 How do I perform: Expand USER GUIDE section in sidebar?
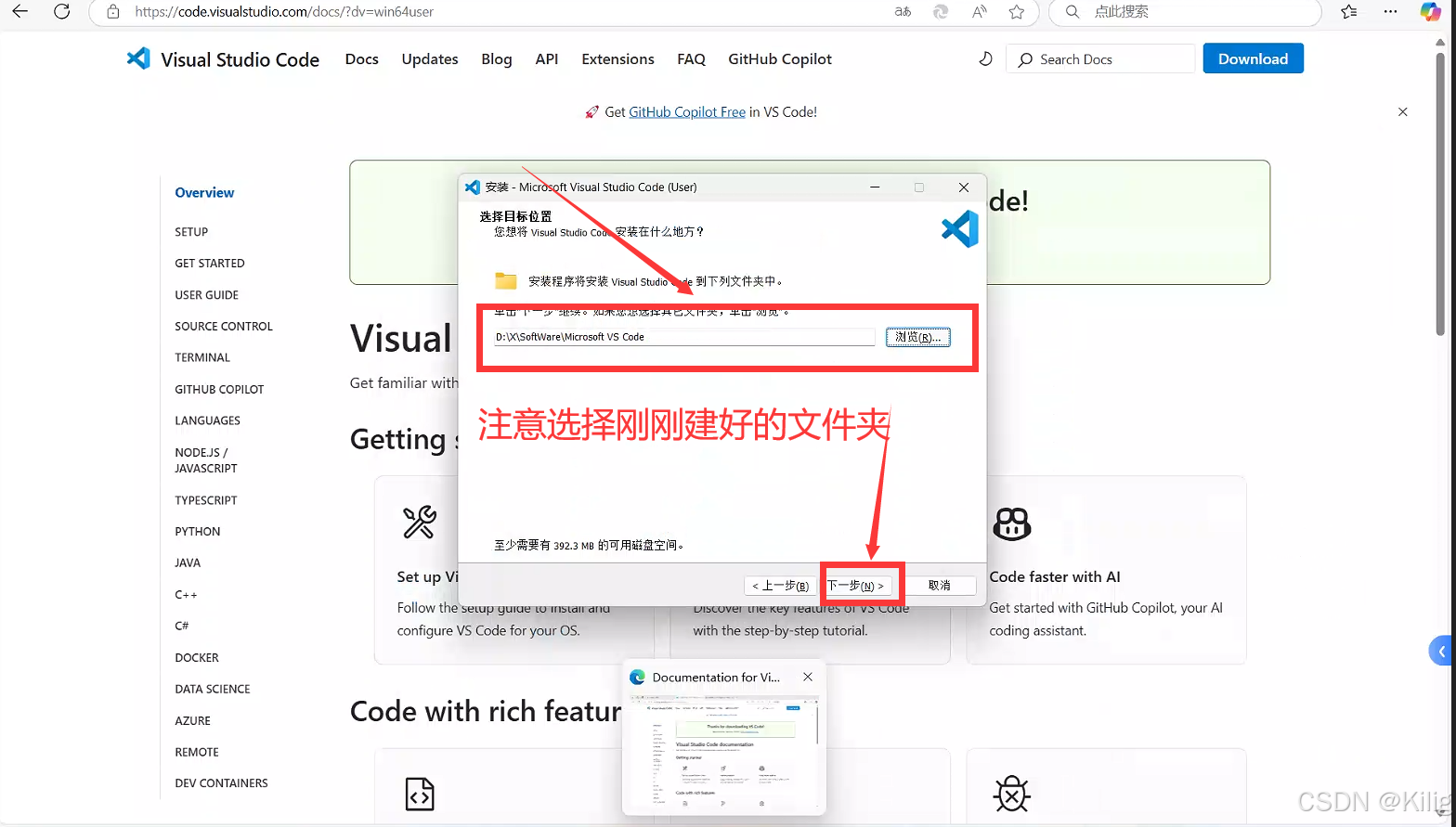point(206,295)
